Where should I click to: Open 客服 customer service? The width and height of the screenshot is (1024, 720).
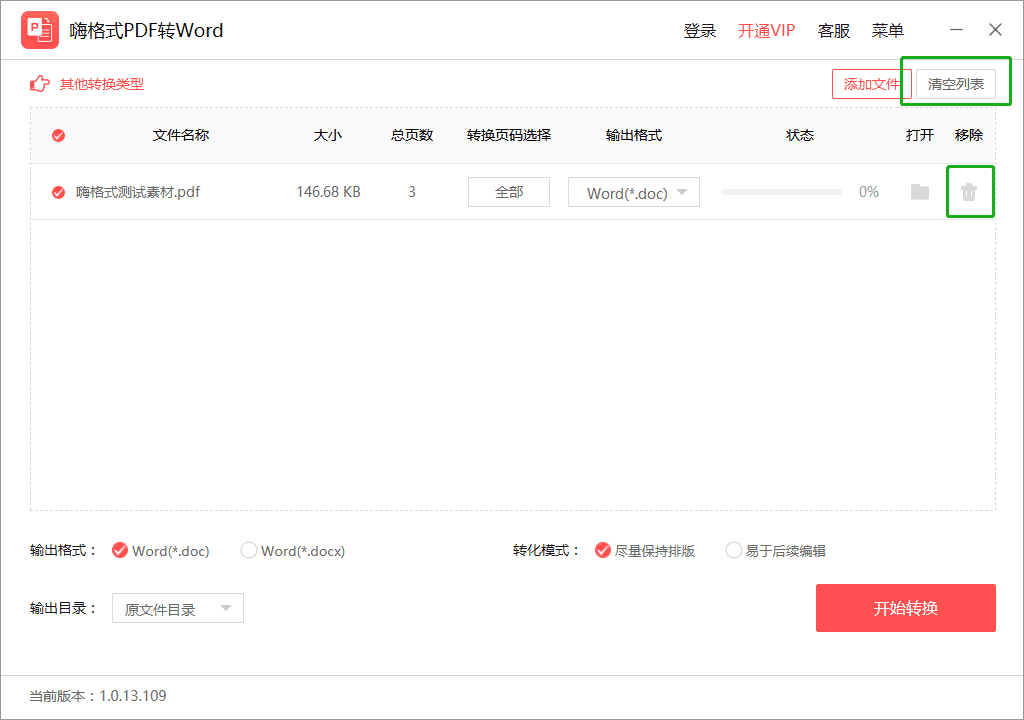834,31
